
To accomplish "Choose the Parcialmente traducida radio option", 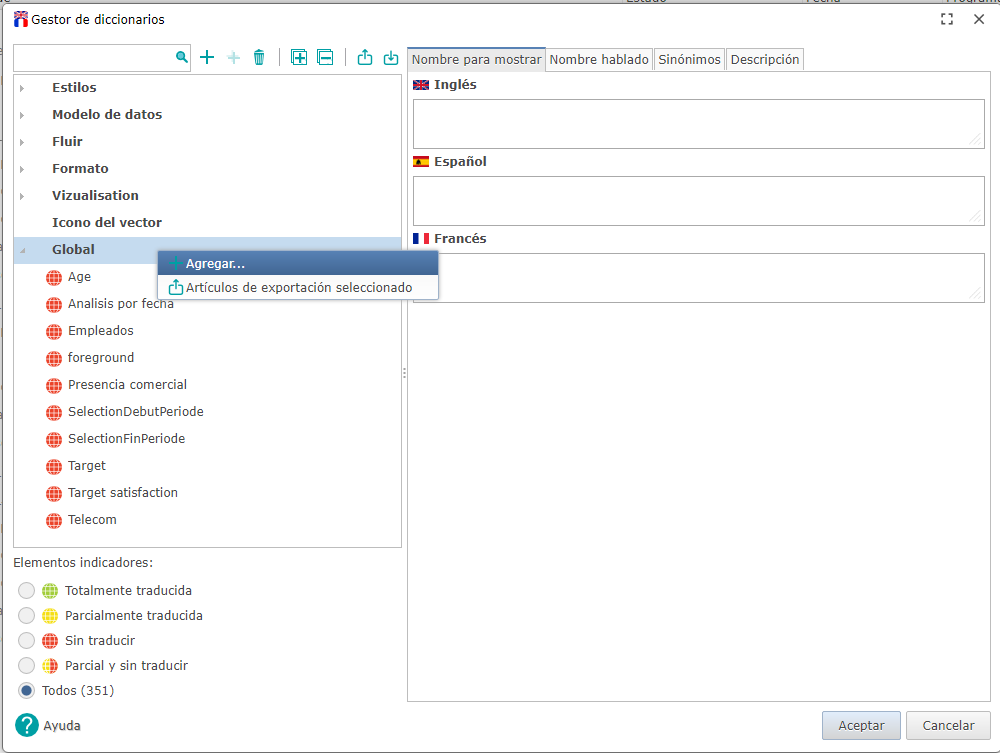I will (x=27, y=616).
